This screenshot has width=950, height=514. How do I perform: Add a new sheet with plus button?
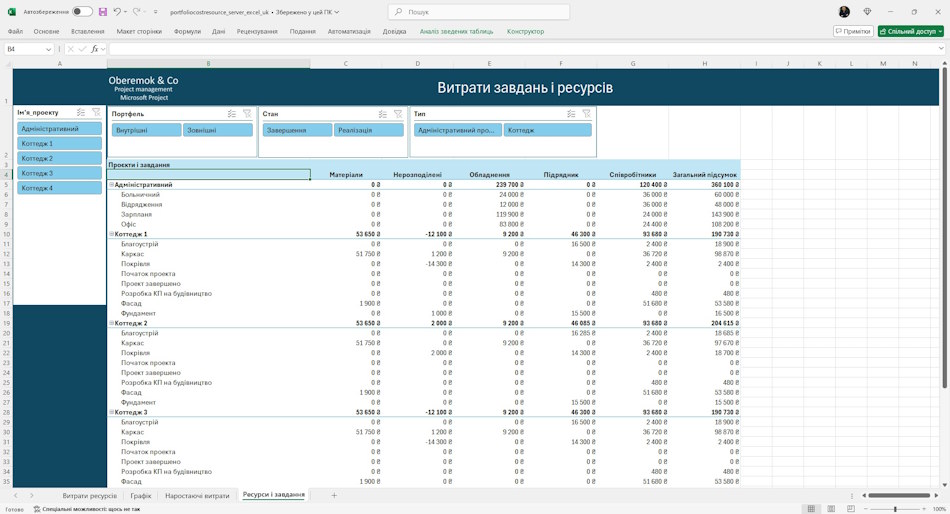point(334,495)
